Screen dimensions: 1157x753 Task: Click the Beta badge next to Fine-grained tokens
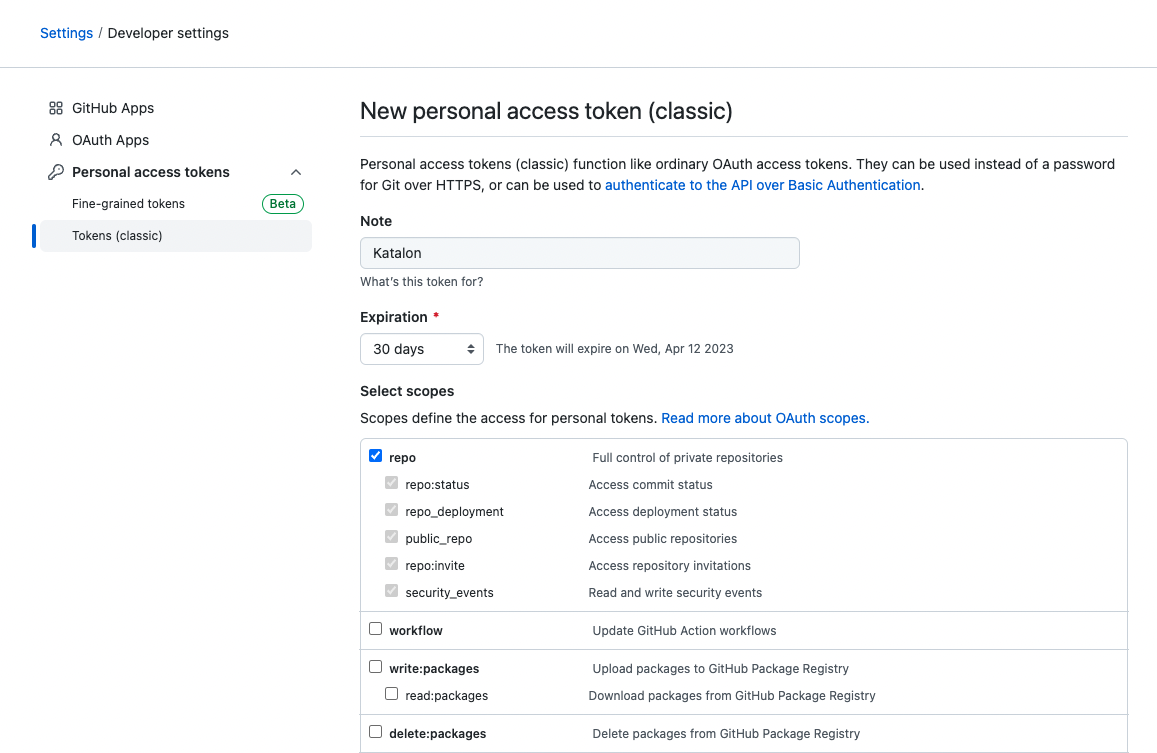tap(283, 204)
